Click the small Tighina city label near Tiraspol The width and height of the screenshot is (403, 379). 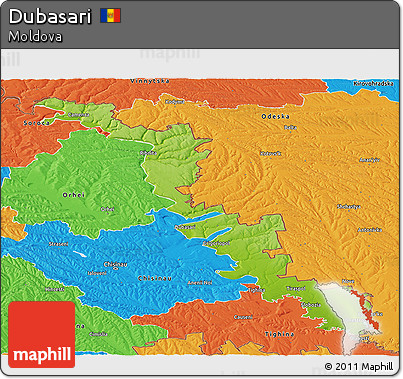[x=256, y=290]
